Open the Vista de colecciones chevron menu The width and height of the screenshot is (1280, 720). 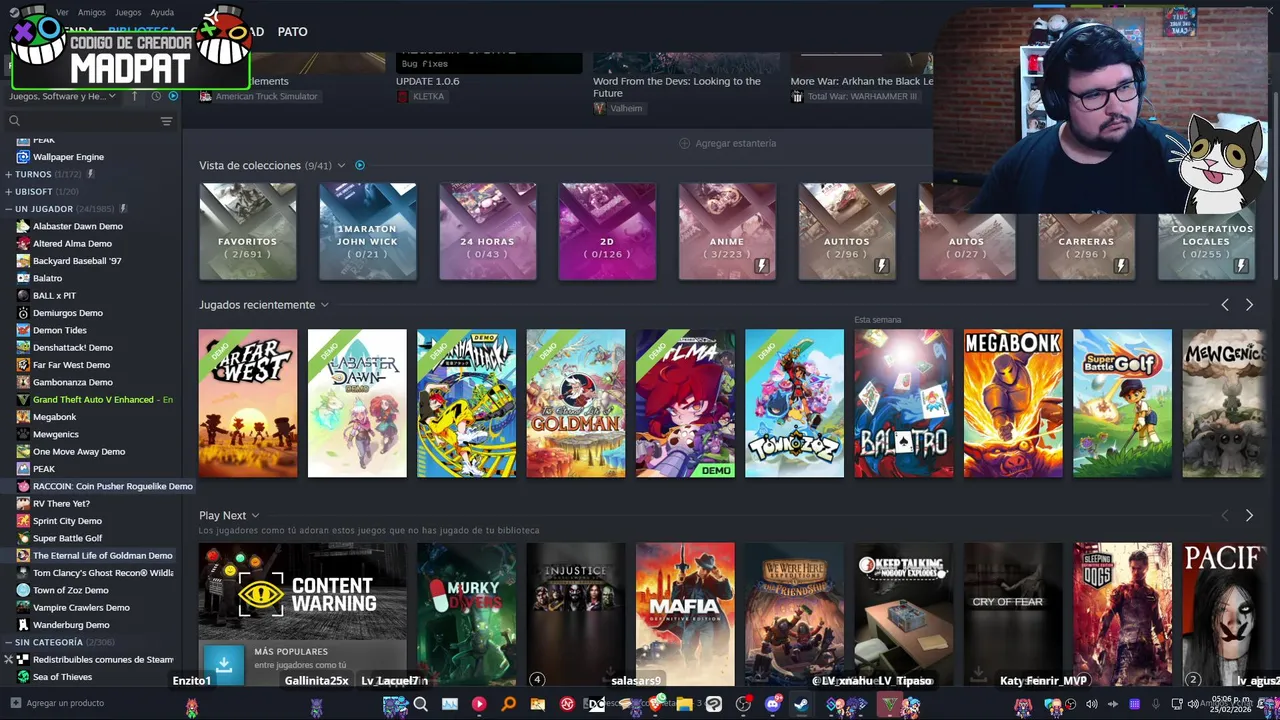(x=342, y=165)
